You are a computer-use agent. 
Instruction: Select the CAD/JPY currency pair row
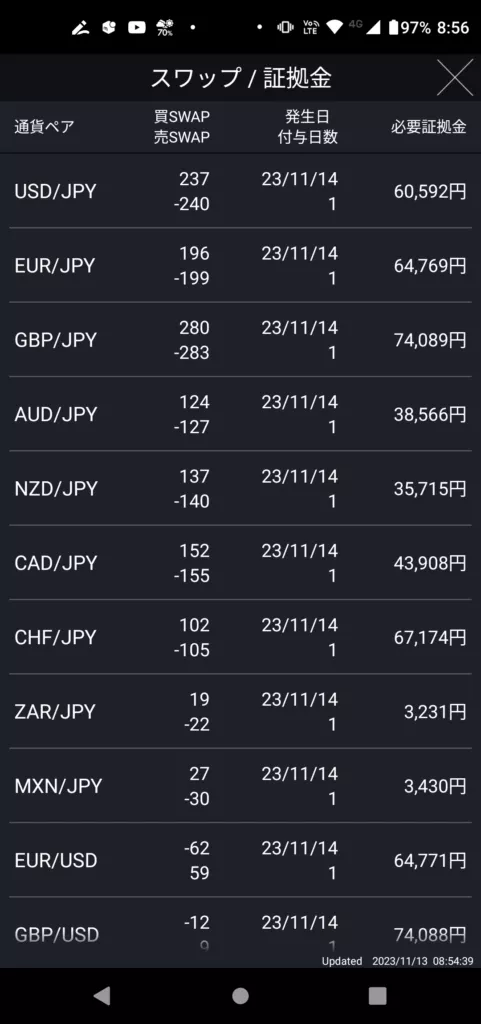(240, 563)
